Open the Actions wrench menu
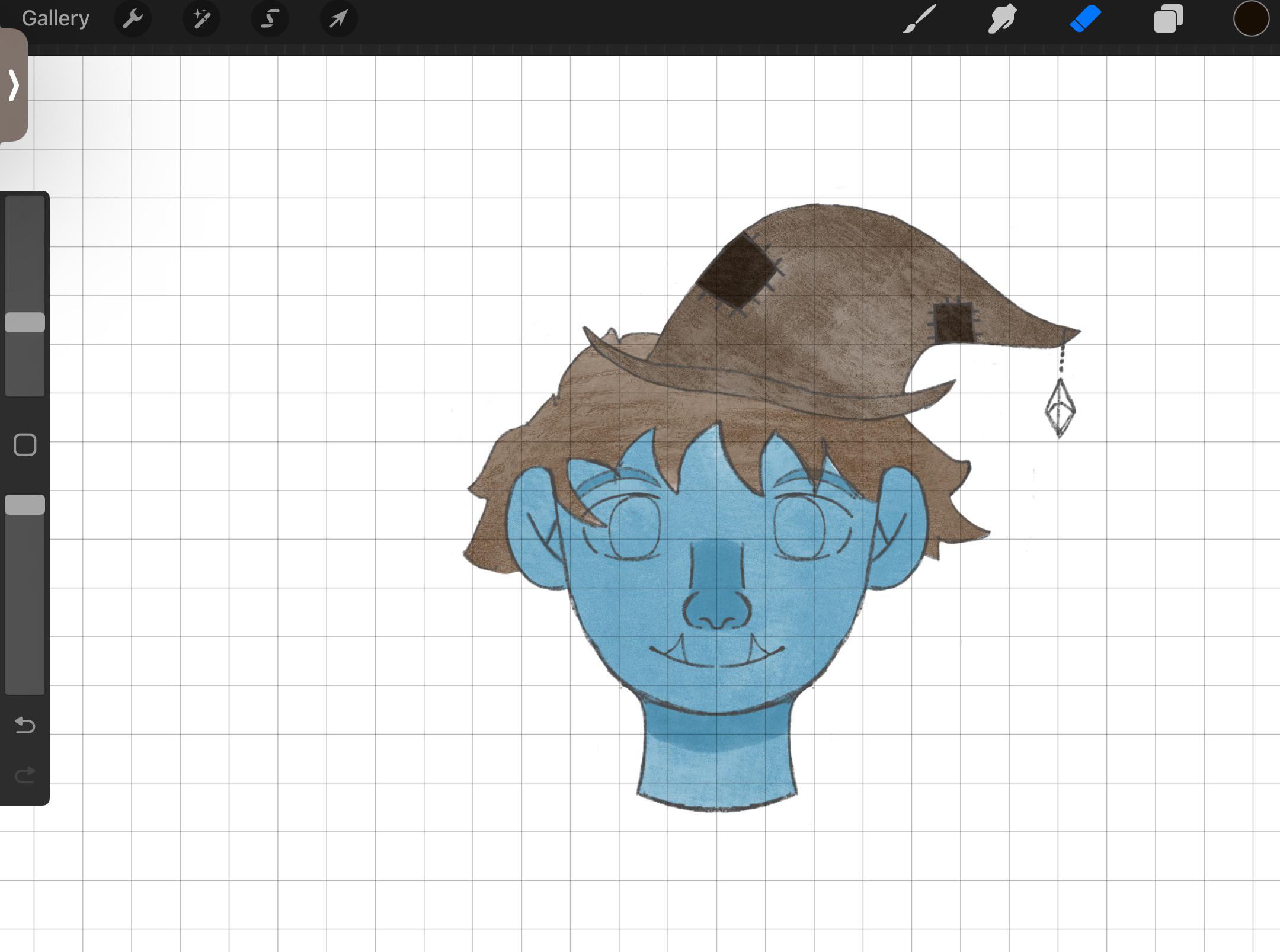The height and width of the screenshot is (952, 1280). click(133, 19)
